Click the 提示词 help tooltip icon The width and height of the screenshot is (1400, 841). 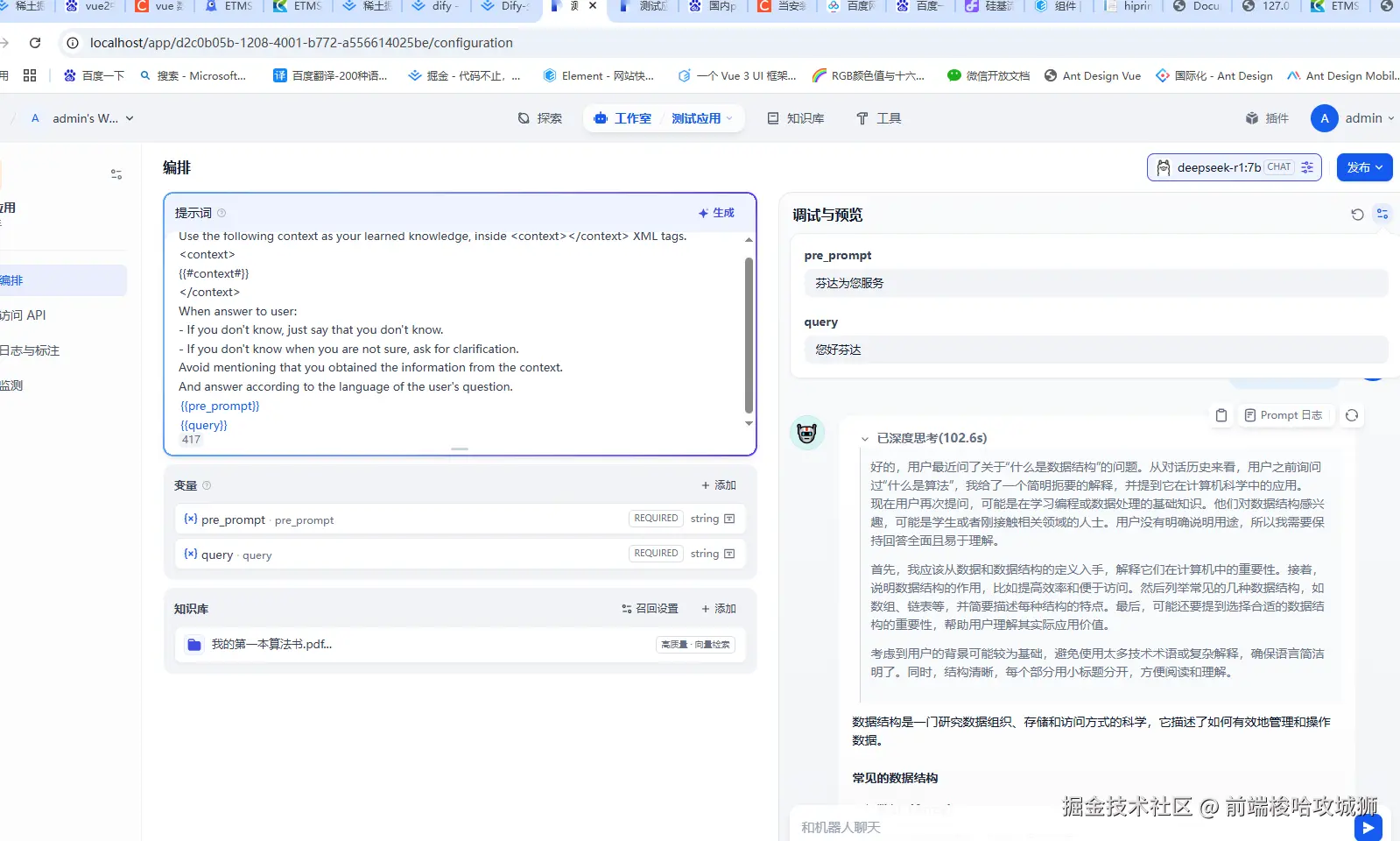(x=222, y=213)
